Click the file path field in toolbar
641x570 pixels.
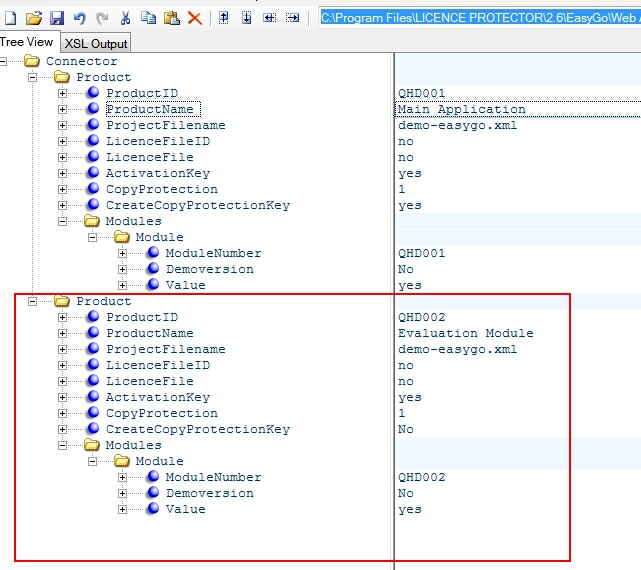480,17
